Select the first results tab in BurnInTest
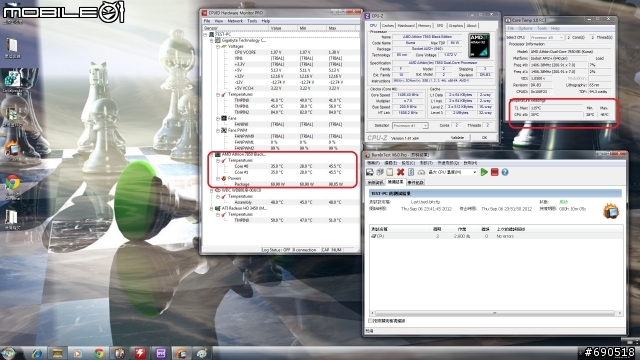This screenshot has height=360, width=640. coord(375,182)
